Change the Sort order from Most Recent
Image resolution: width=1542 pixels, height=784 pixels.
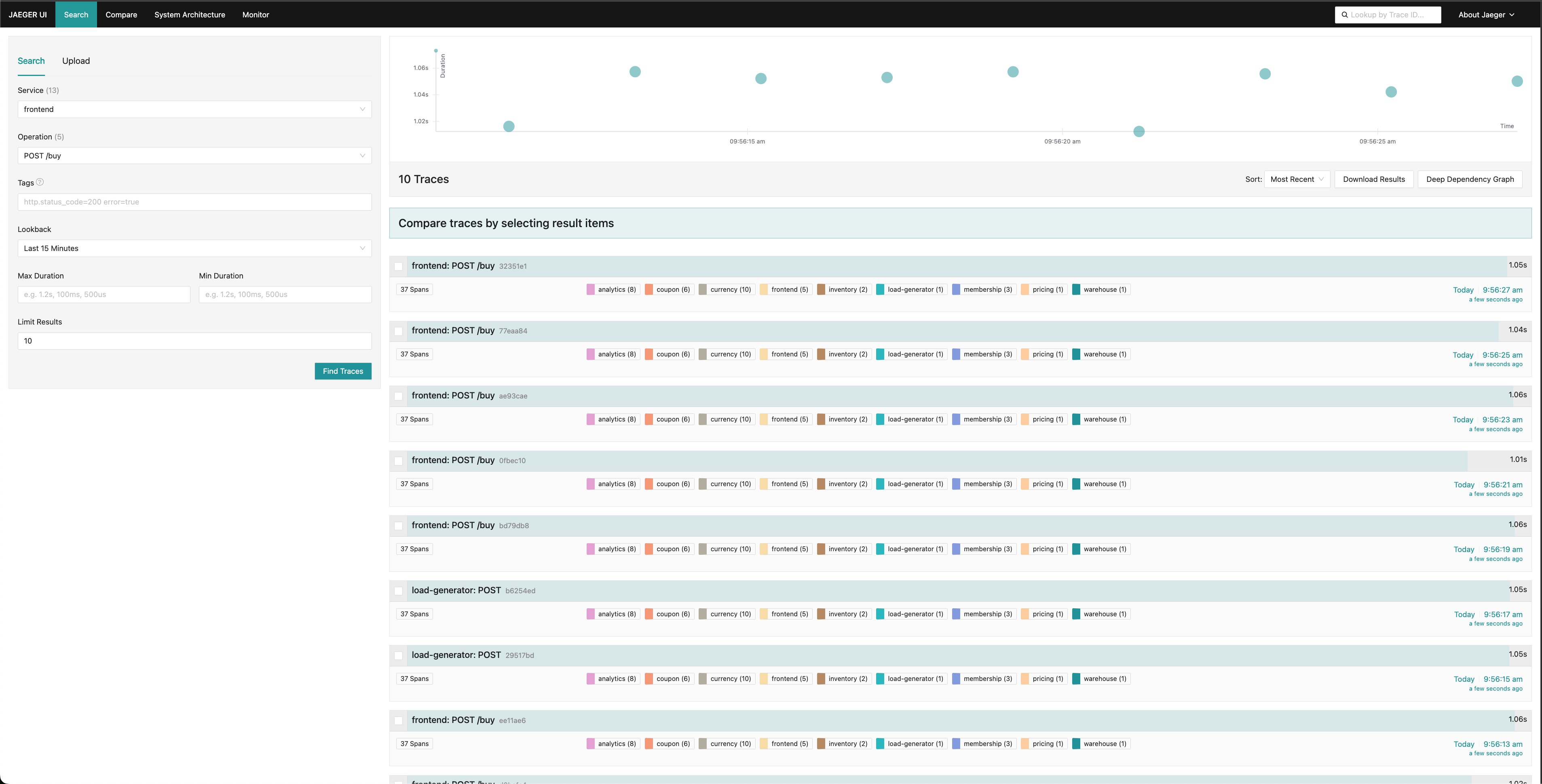pyautogui.click(x=1297, y=179)
